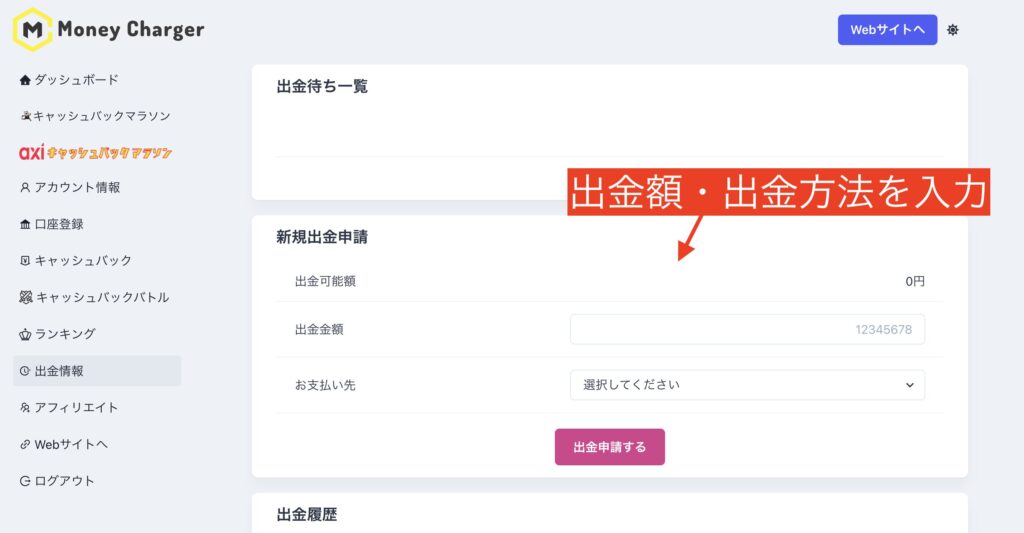Click the 出金履歴 section heading

pos(307,515)
